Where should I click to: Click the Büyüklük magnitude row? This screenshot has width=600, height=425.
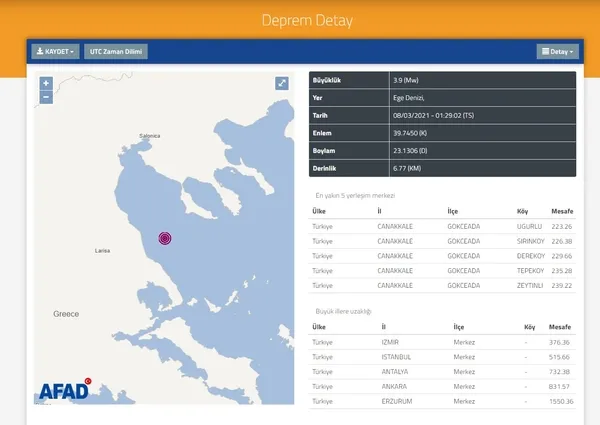pyautogui.click(x=442, y=80)
